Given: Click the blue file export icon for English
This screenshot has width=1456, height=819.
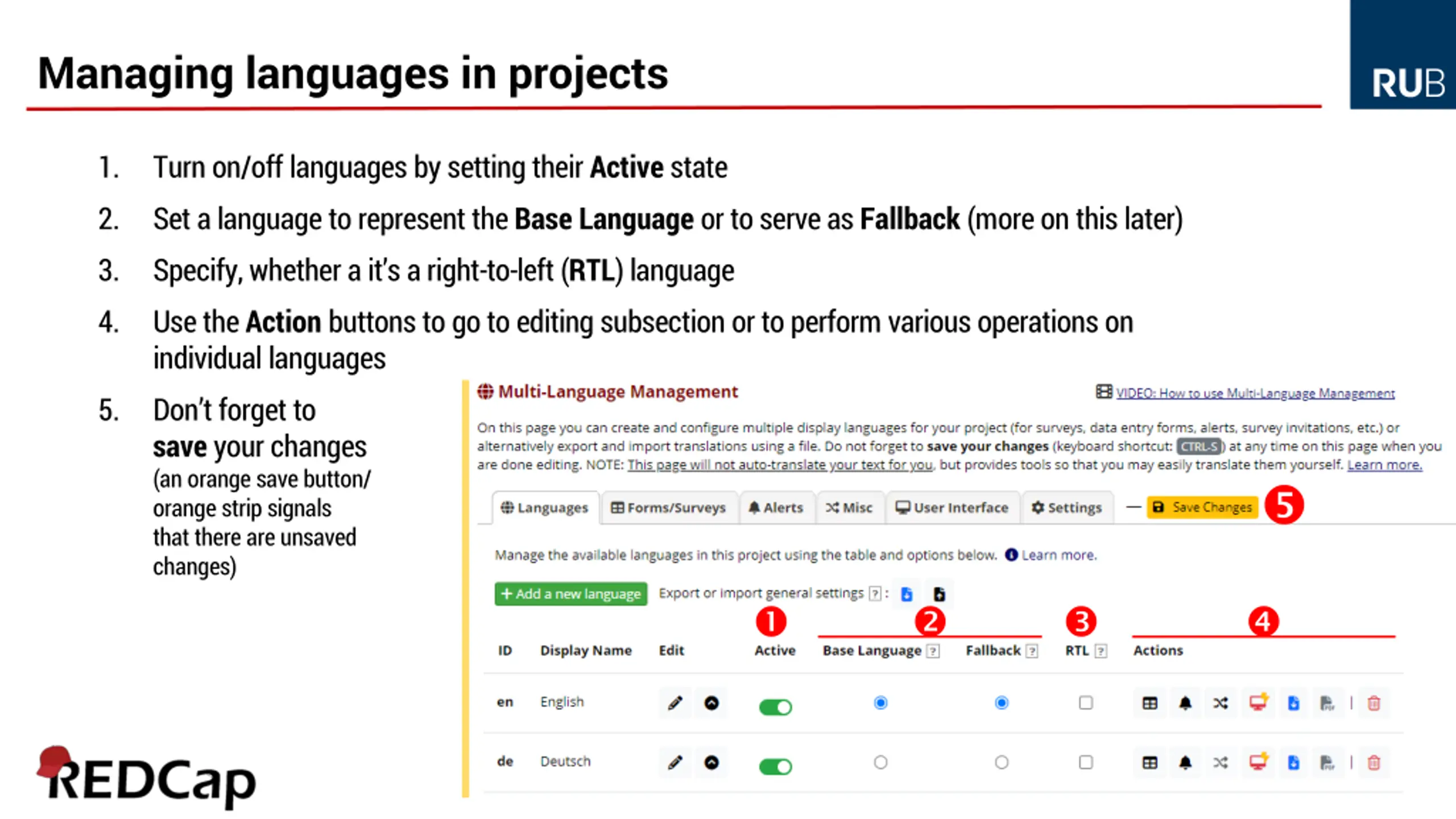Looking at the screenshot, I should (1293, 704).
